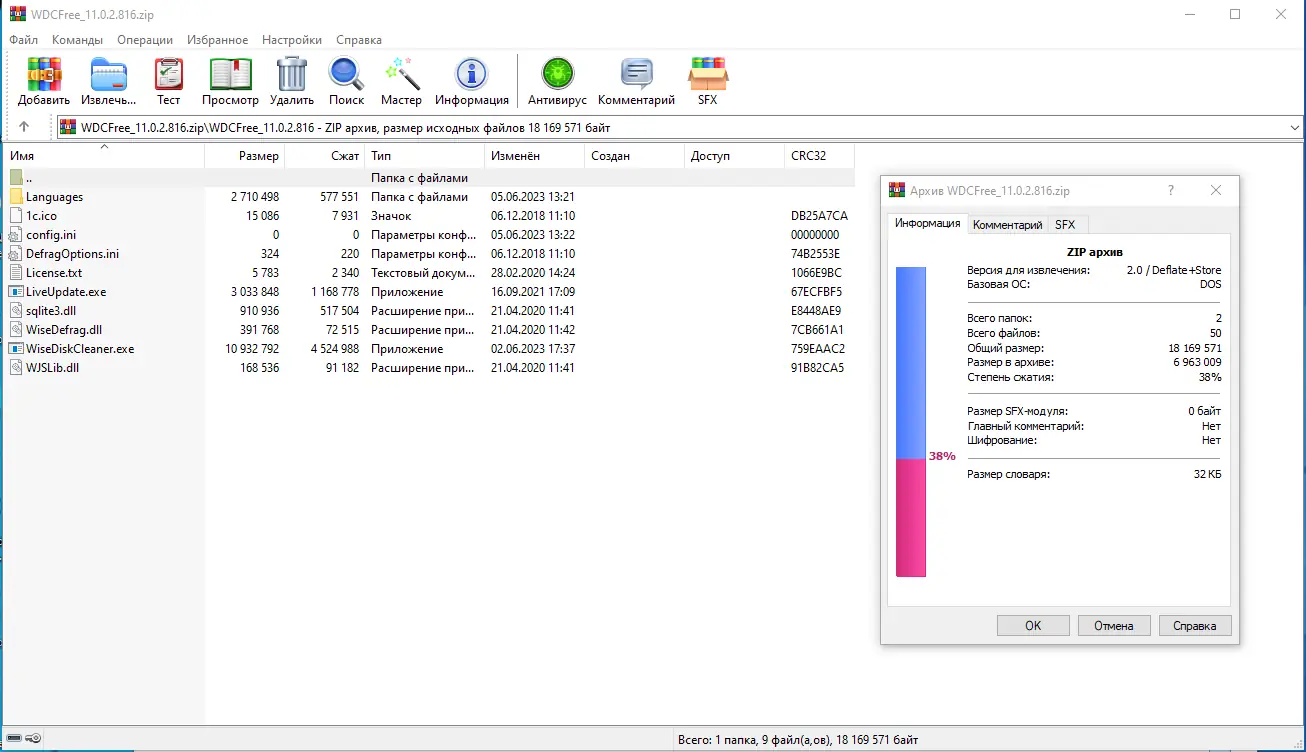
Task: Click the Languages size value 2 710 498
Action: (x=255, y=197)
